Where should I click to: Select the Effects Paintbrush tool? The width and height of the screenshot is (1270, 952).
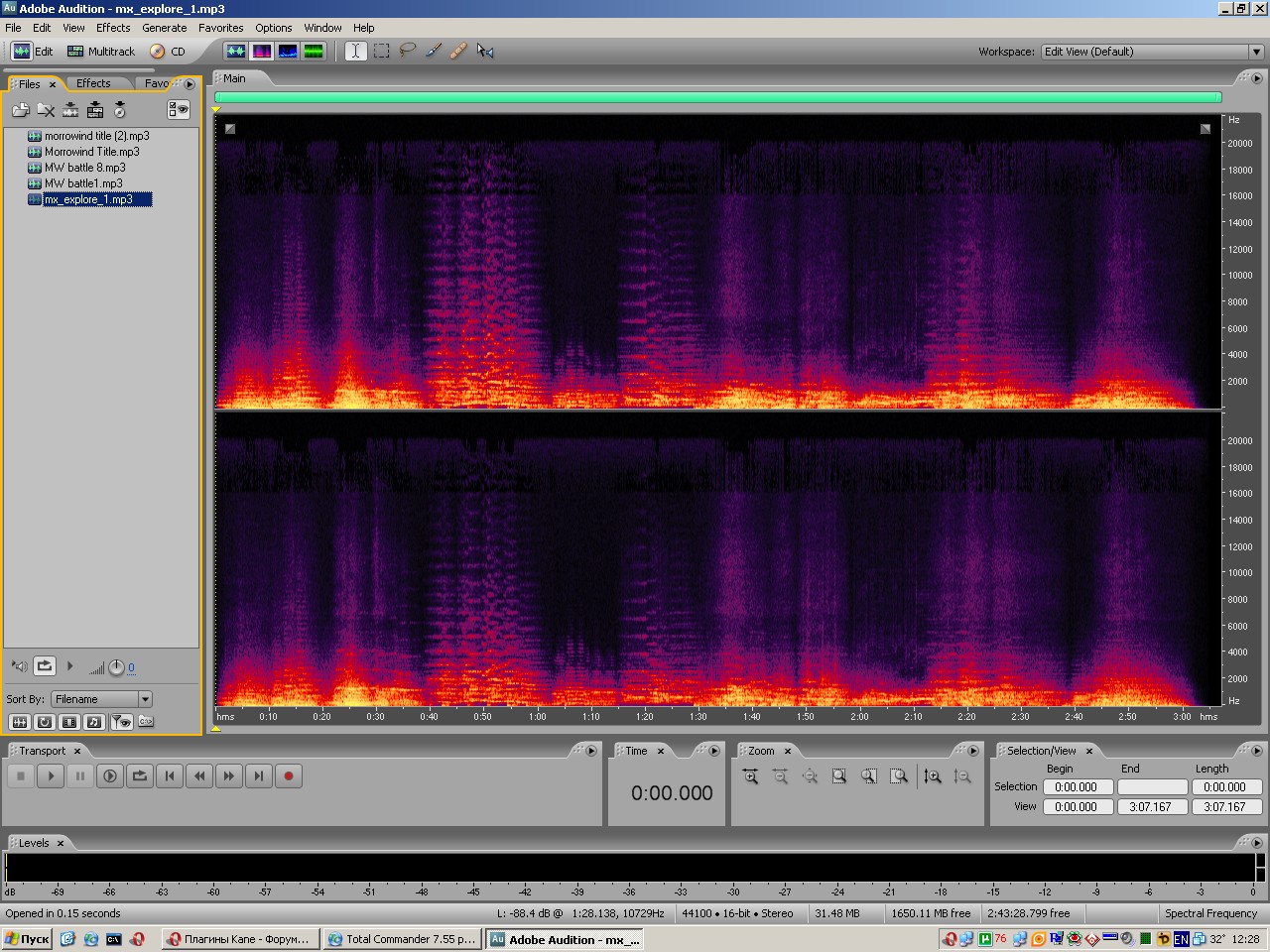(x=434, y=51)
